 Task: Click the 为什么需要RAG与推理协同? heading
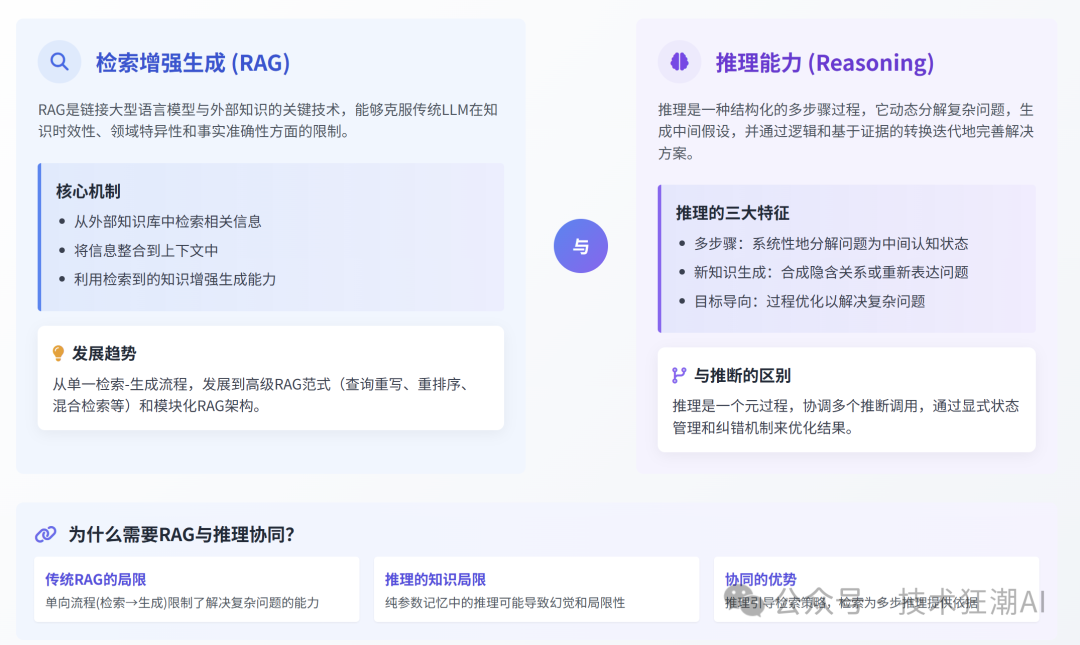pyautogui.click(x=182, y=534)
